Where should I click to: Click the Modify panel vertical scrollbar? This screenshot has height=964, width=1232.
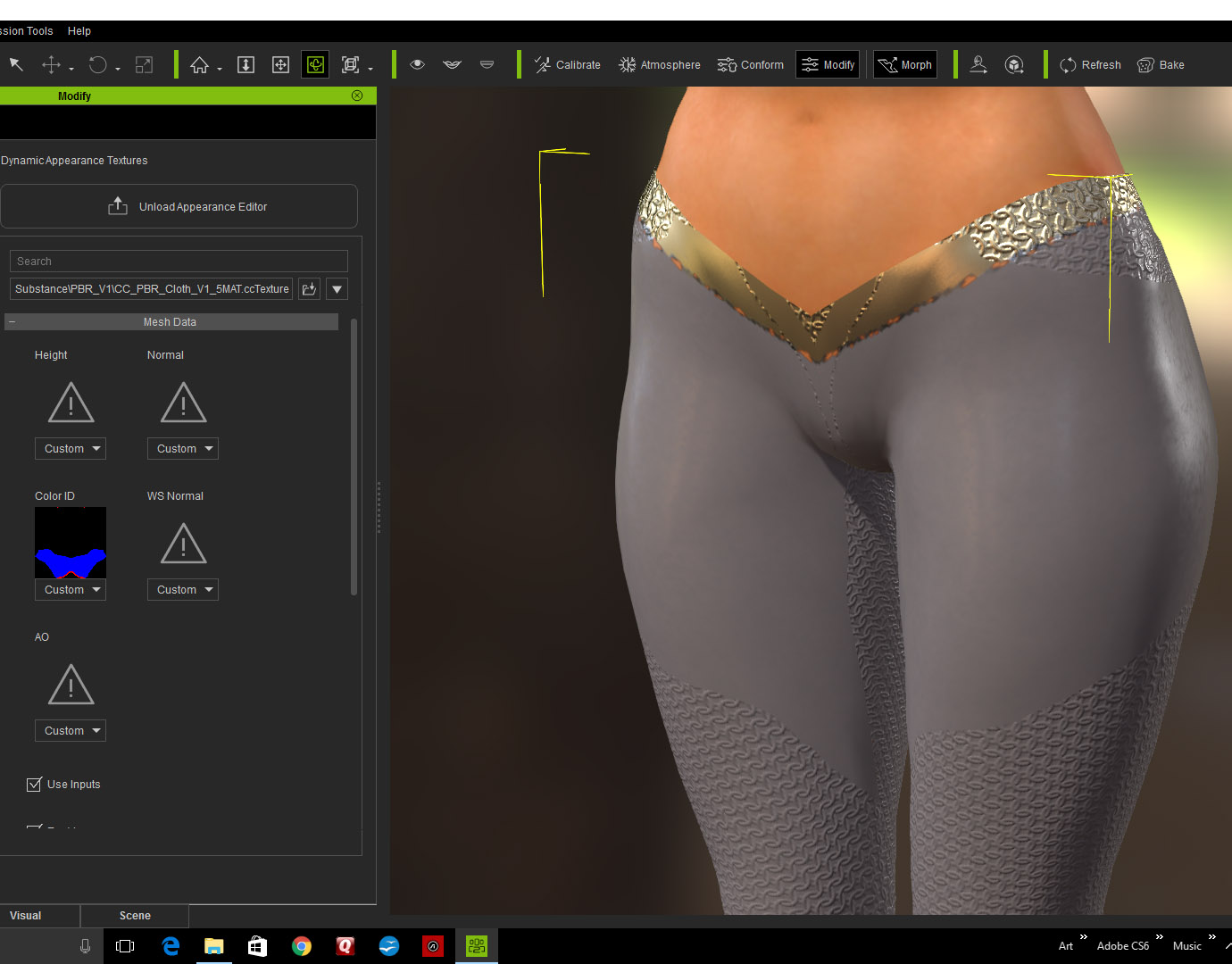click(354, 457)
